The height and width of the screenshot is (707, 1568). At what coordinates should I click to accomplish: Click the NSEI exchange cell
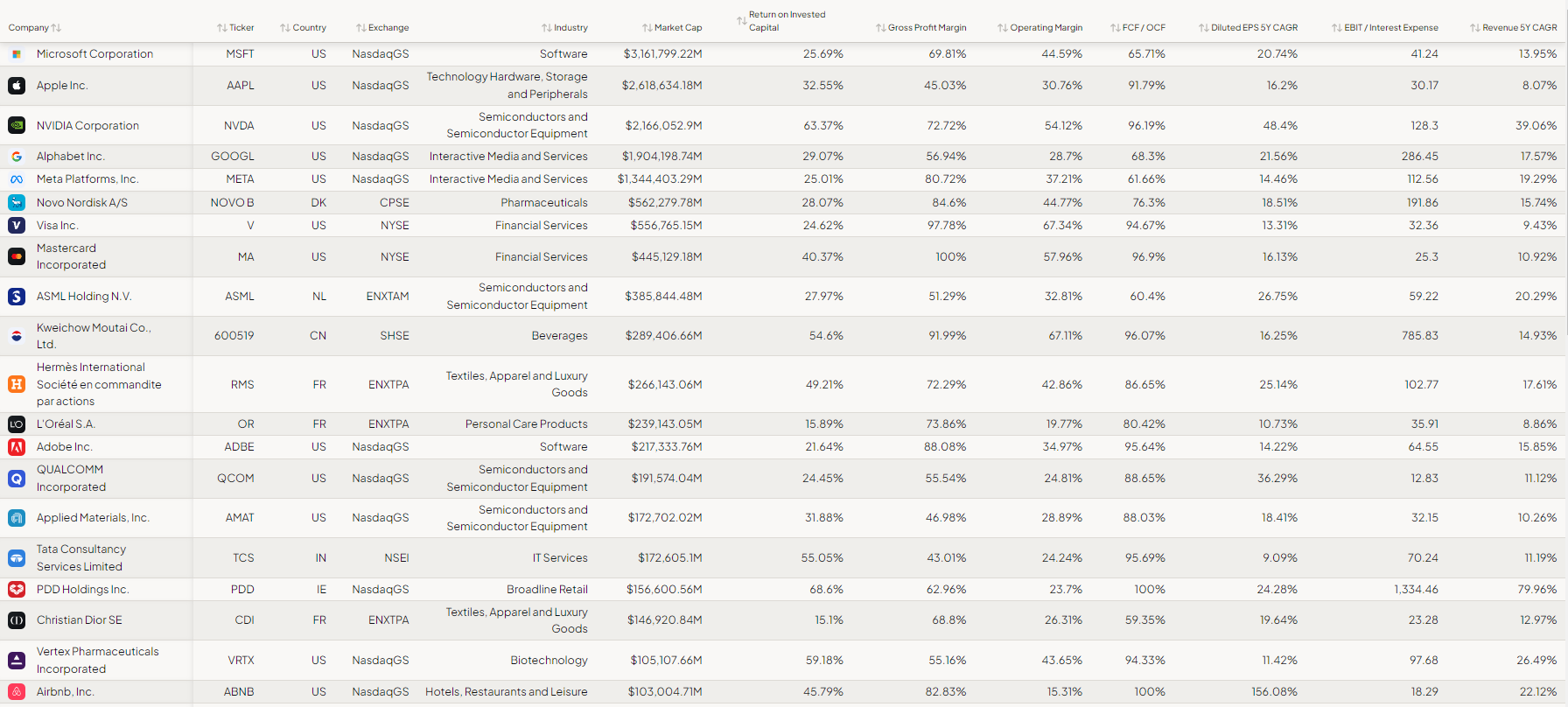pos(396,558)
